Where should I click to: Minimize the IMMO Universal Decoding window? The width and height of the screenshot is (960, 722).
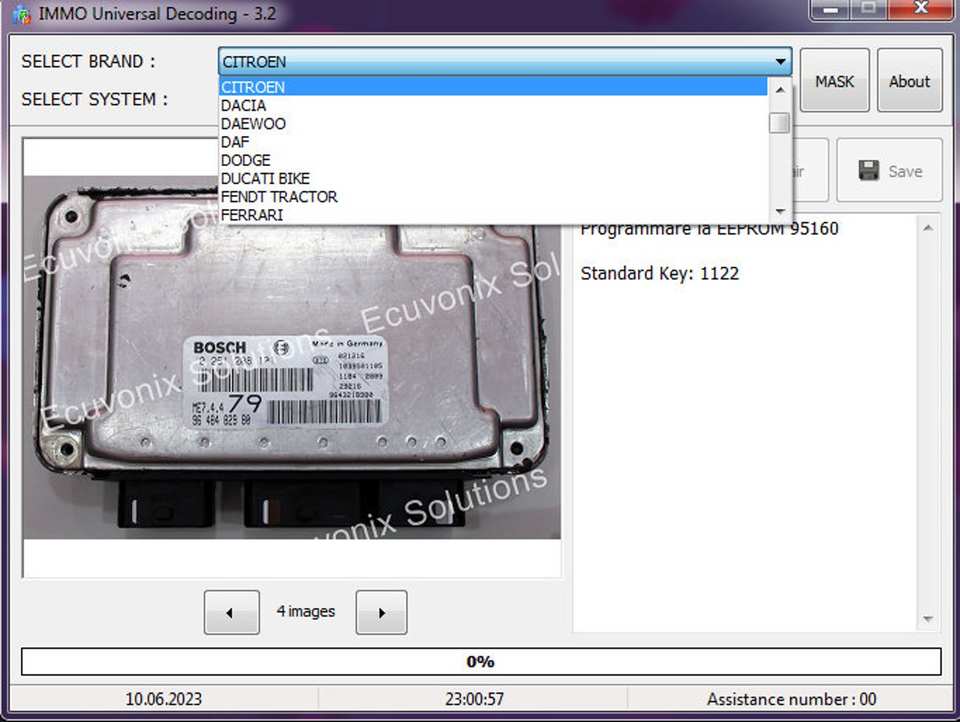pos(830,9)
